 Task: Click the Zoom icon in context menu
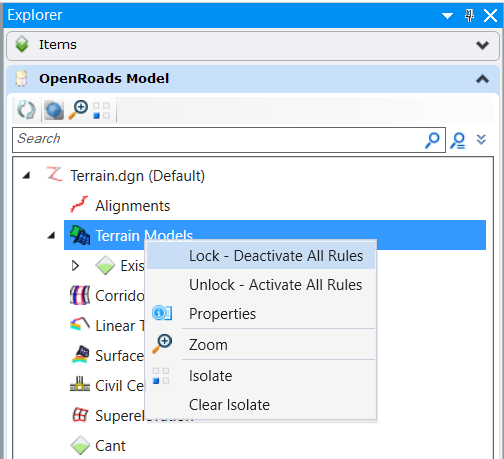[x=162, y=344]
